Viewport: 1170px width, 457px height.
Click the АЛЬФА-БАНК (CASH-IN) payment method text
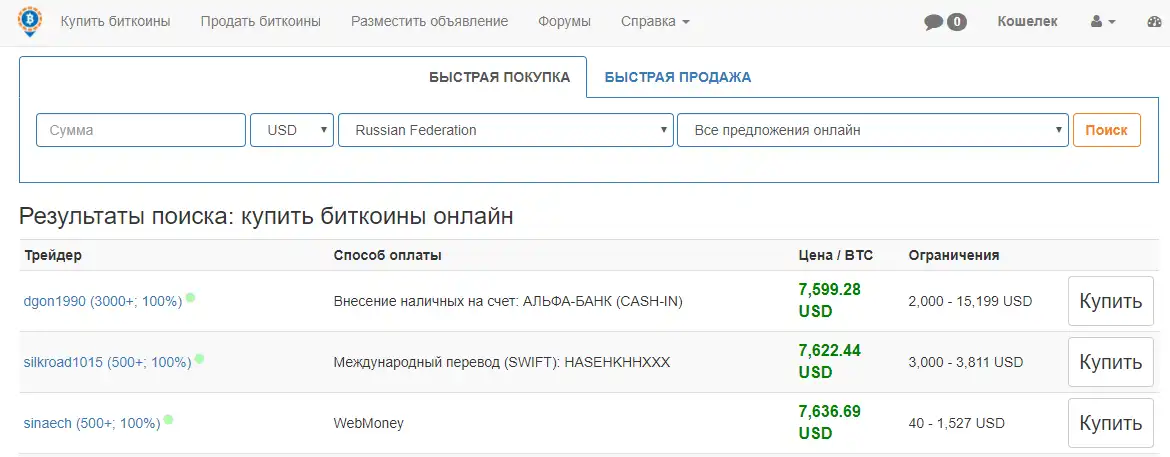click(x=508, y=302)
